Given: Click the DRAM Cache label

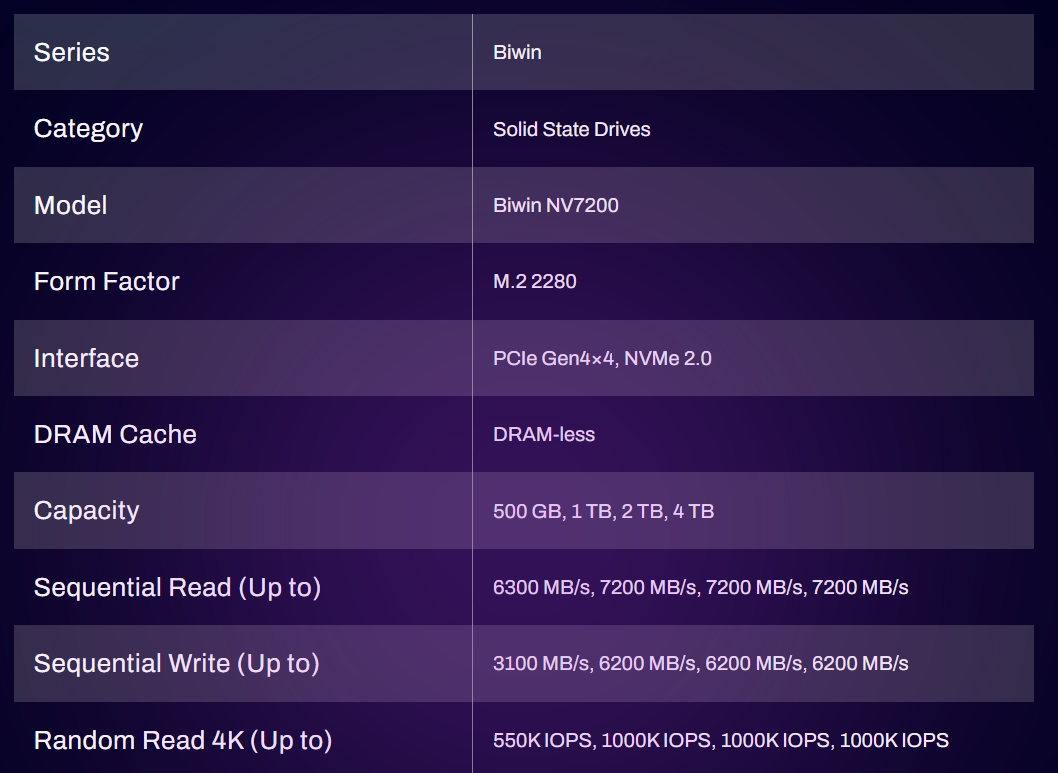Looking at the screenshot, I should click(115, 434).
